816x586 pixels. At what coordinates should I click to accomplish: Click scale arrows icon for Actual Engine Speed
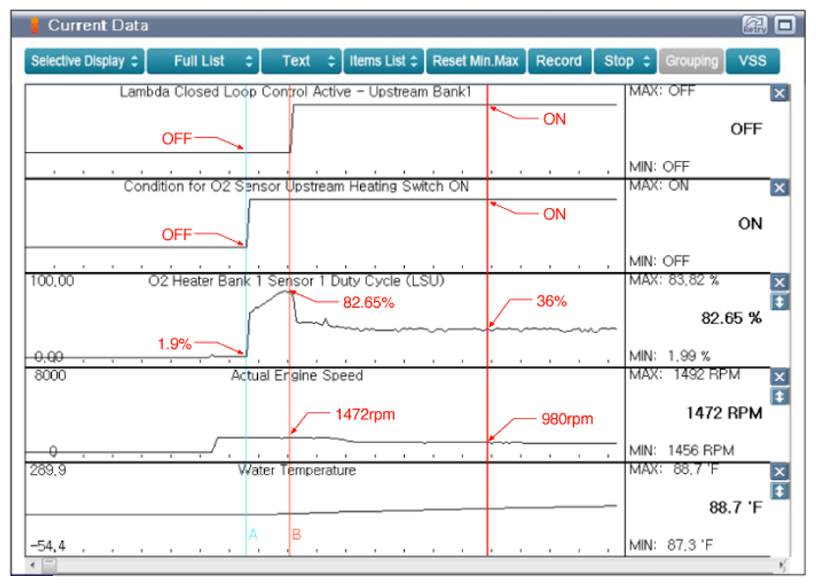[x=780, y=396]
